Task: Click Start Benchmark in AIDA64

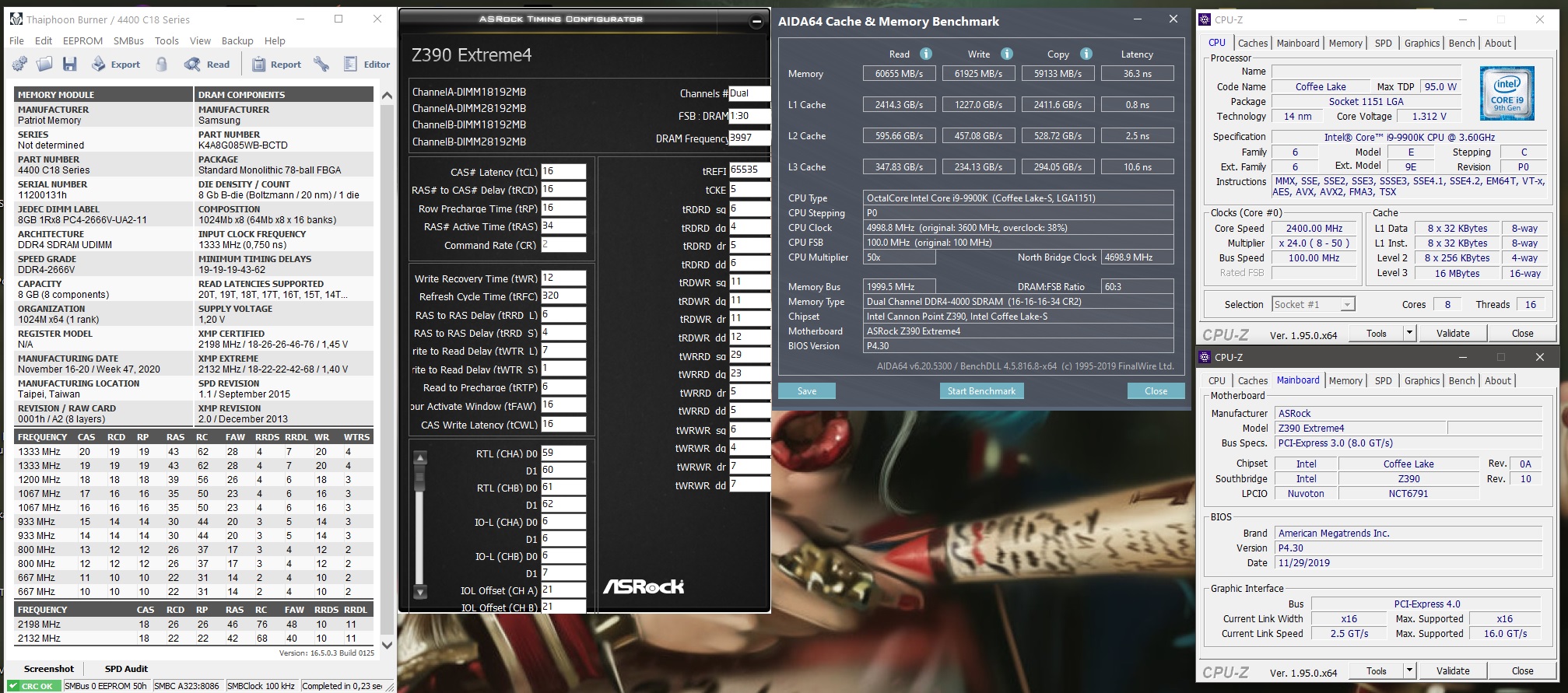Action: coord(981,391)
